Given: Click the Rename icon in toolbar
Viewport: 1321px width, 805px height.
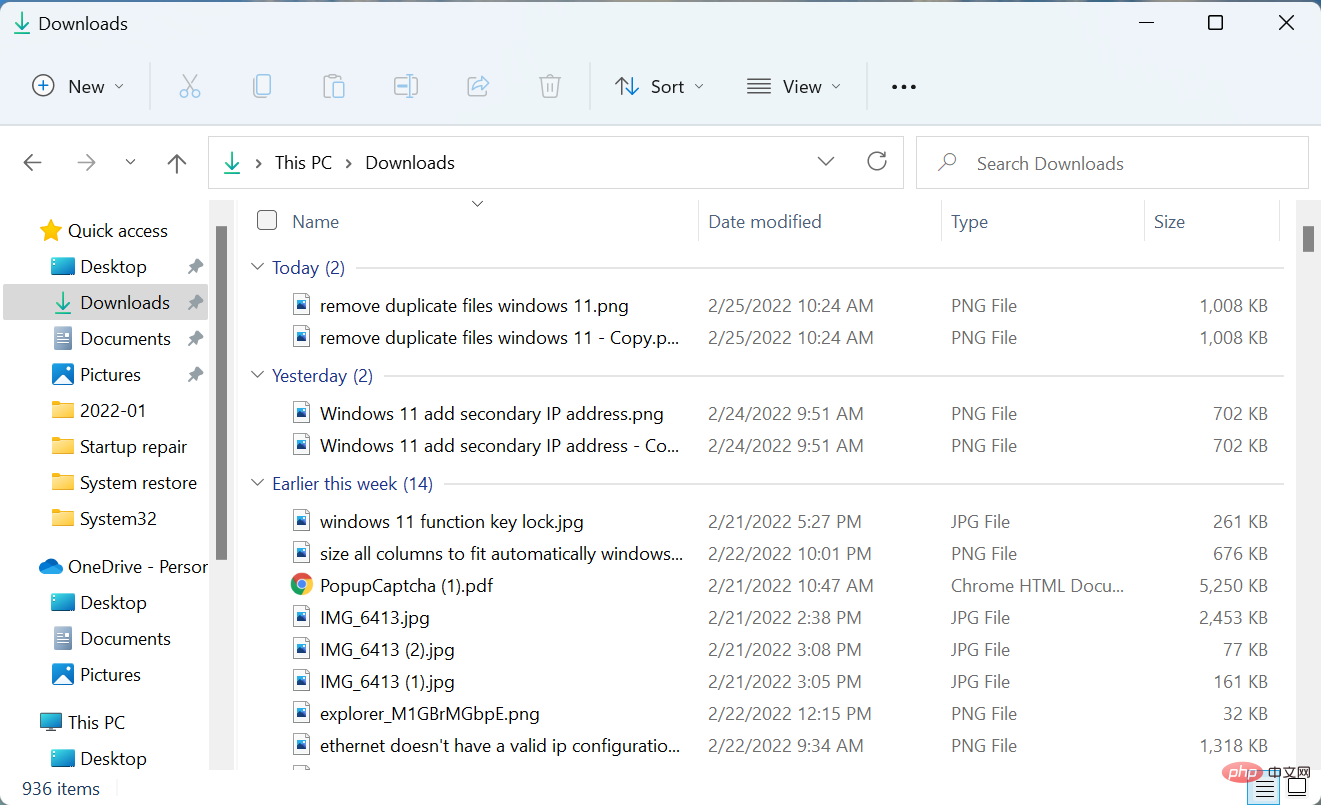Looking at the screenshot, I should (x=406, y=87).
